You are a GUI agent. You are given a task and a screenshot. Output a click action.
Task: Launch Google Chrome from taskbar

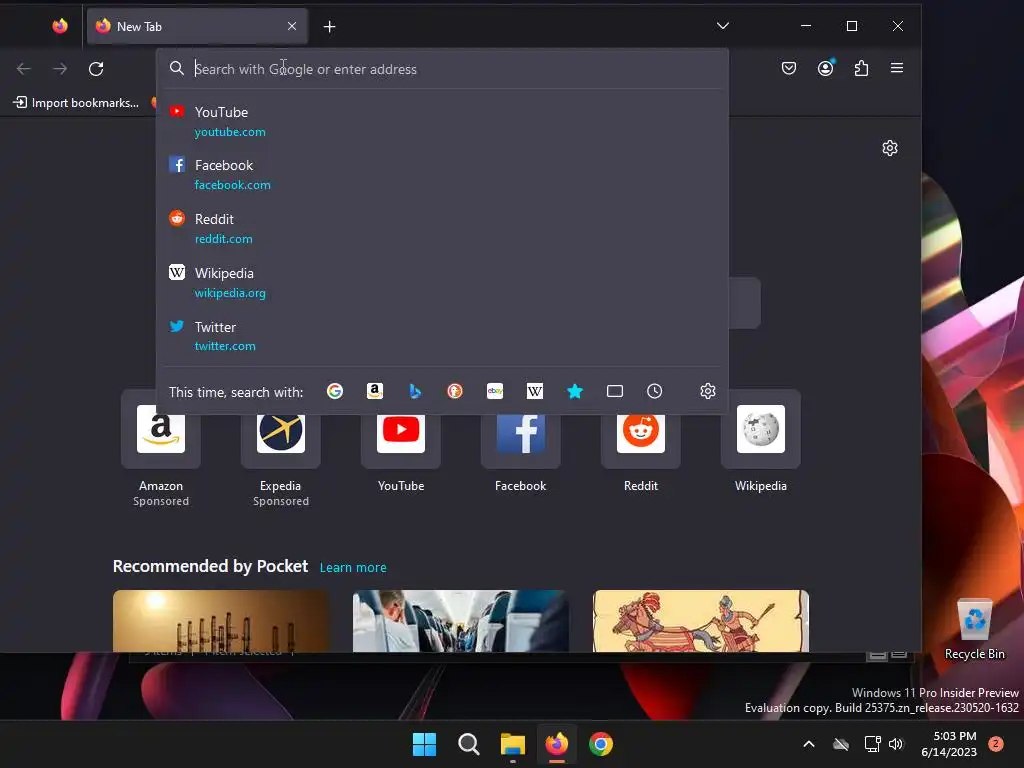pyautogui.click(x=601, y=744)
